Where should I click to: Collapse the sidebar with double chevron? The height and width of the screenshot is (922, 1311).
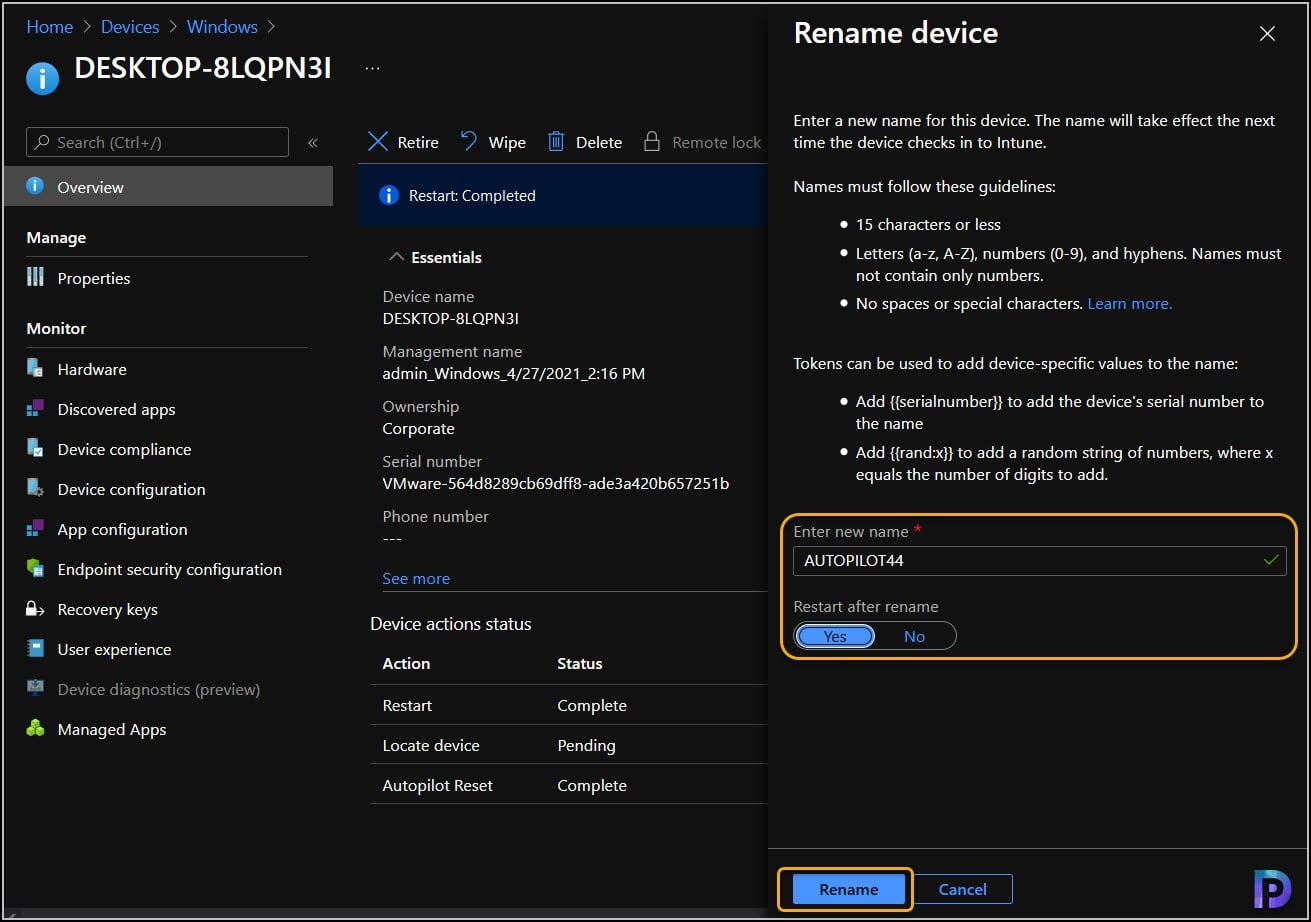pos(312,142)
